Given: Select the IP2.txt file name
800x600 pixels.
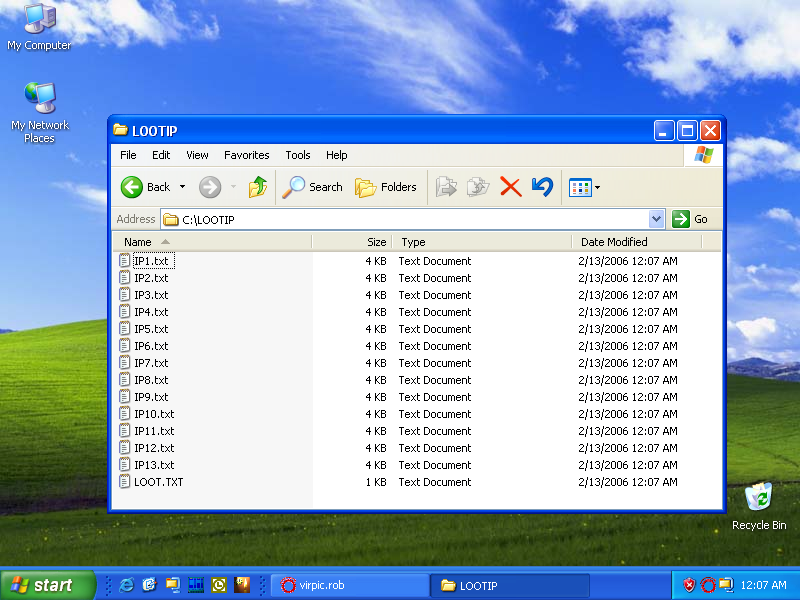Looking at the screenshot, I should [151, 278].
